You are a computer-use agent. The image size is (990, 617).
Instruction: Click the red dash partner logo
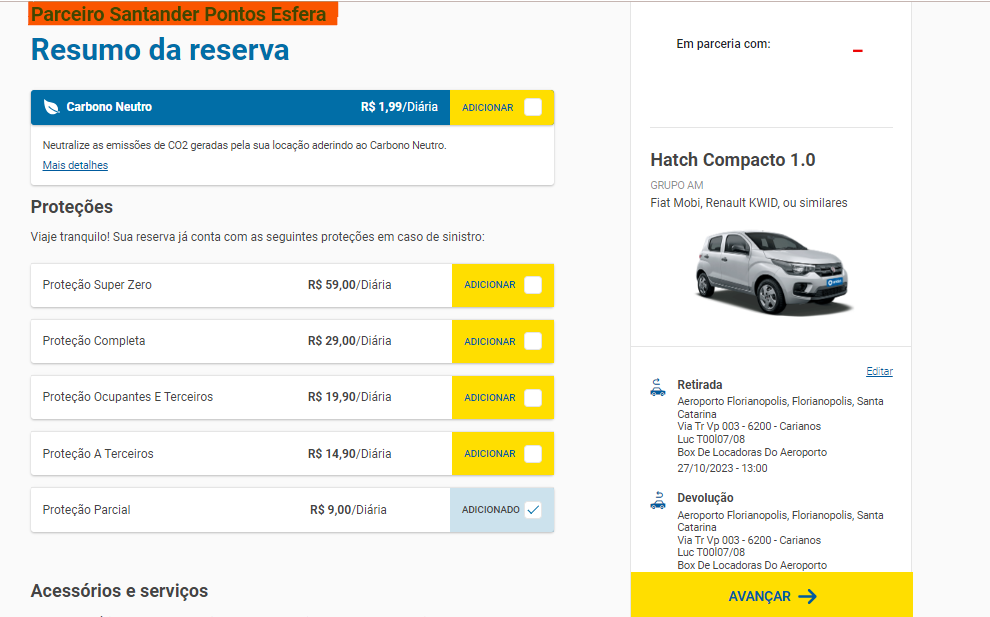[857, 51]
